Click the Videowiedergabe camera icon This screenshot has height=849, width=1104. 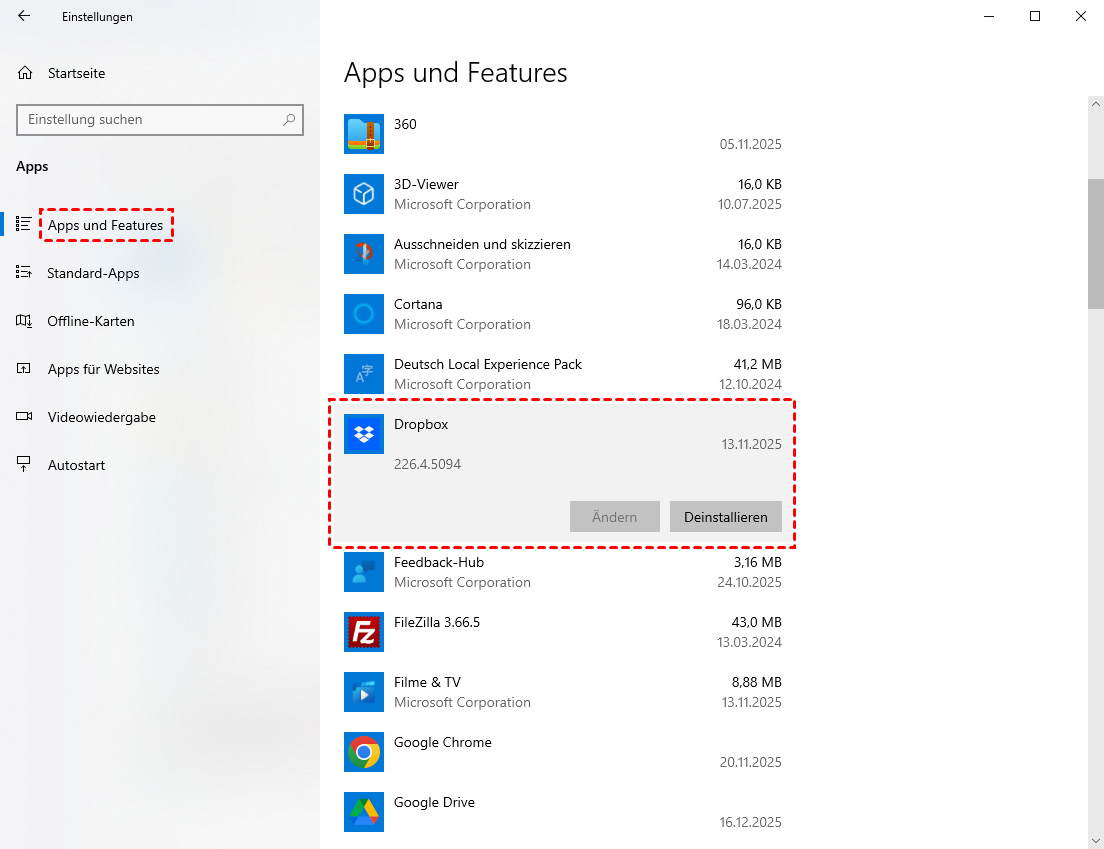(24, 416)
